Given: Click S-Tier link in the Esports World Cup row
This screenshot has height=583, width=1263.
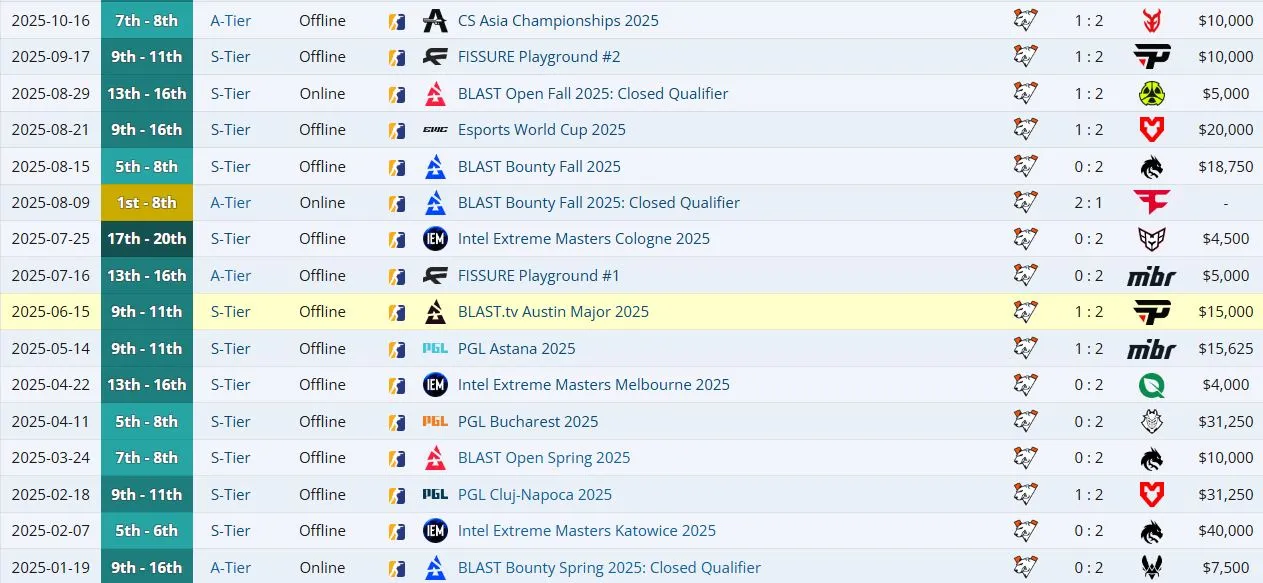Looking at the screenshot, I should click(x=231, y=130).
